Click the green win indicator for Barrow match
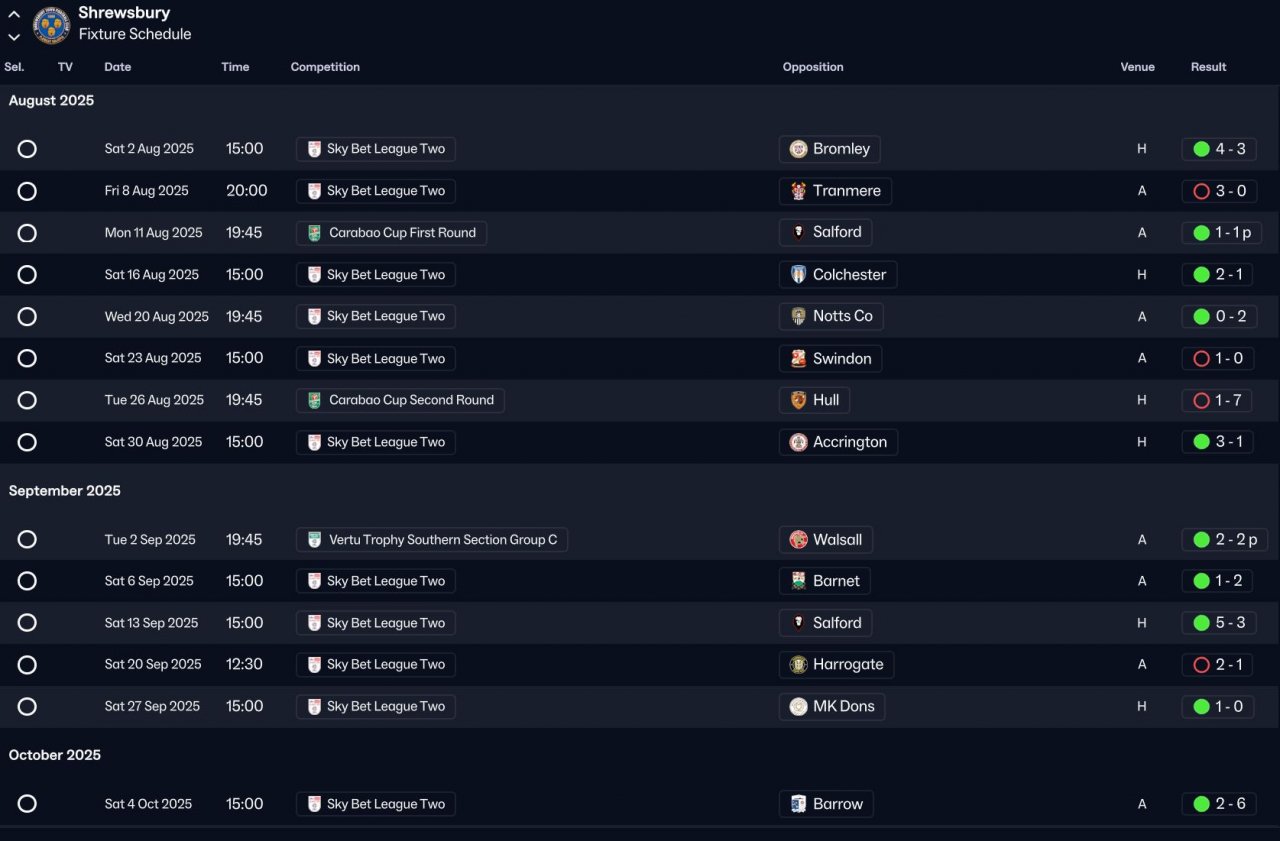This screenshot has height=841, width=1280. (1202, 804)
